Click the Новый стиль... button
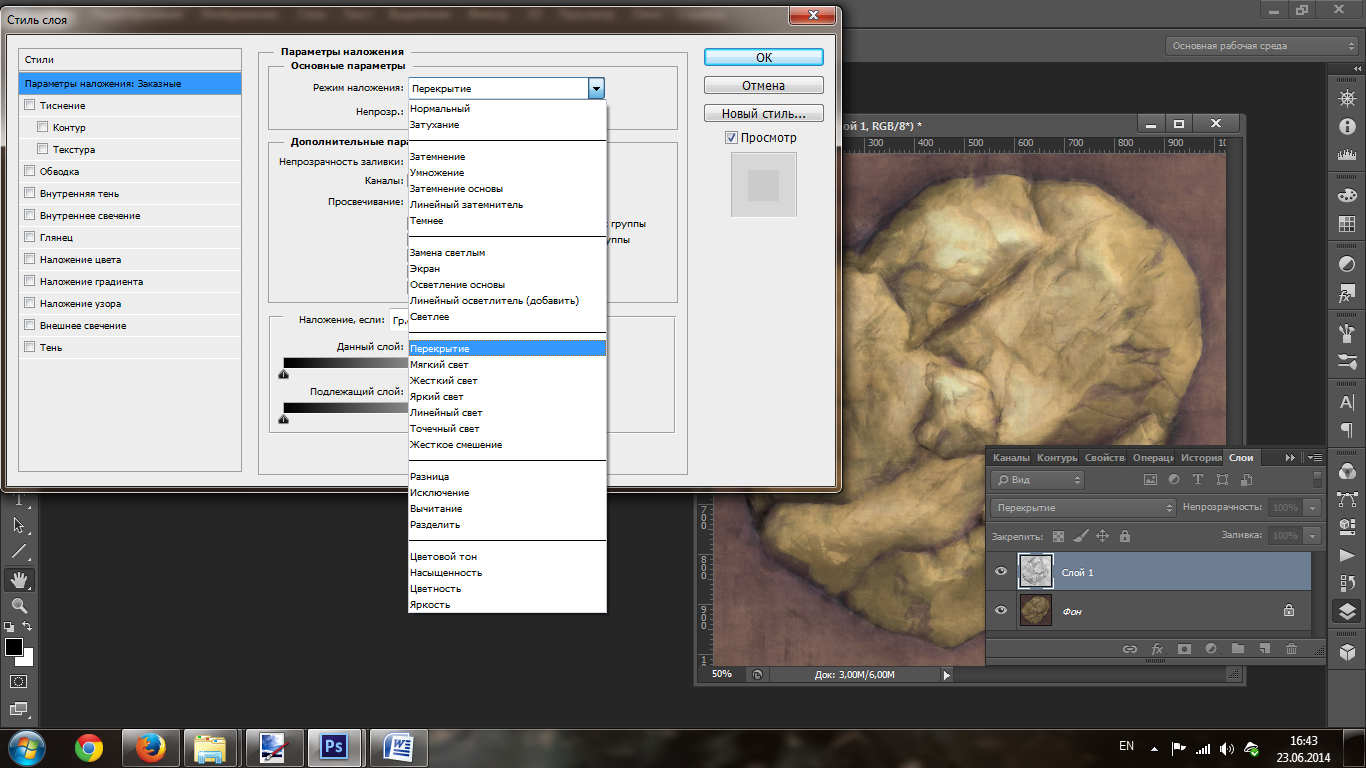 [x=763, y=113]
